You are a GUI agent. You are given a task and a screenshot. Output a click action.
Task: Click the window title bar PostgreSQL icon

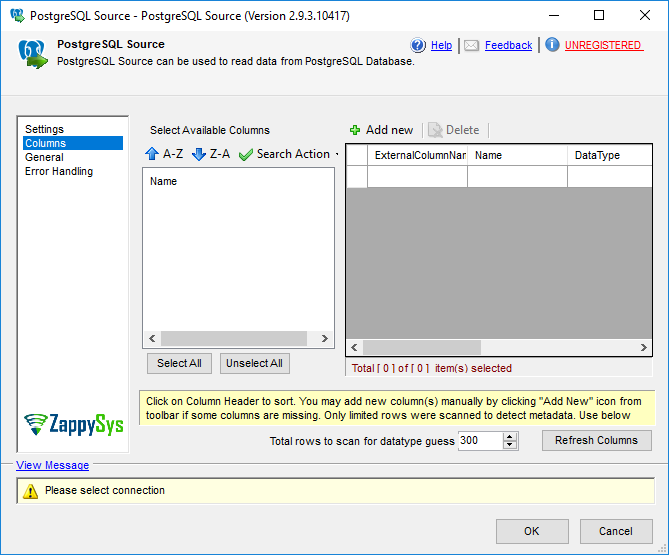(x=17, y=15)
